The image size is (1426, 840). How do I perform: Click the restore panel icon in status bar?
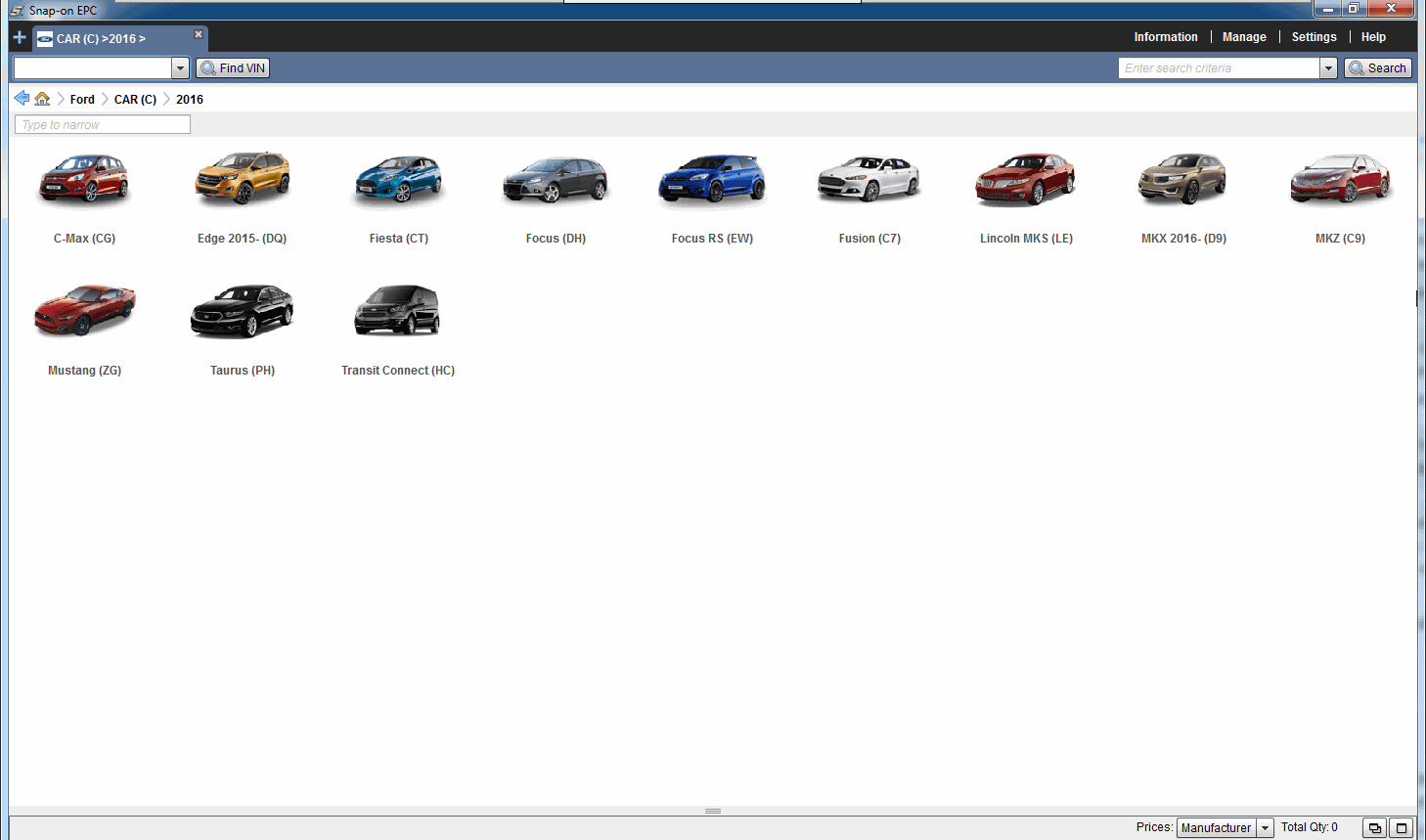(1375, 828)
